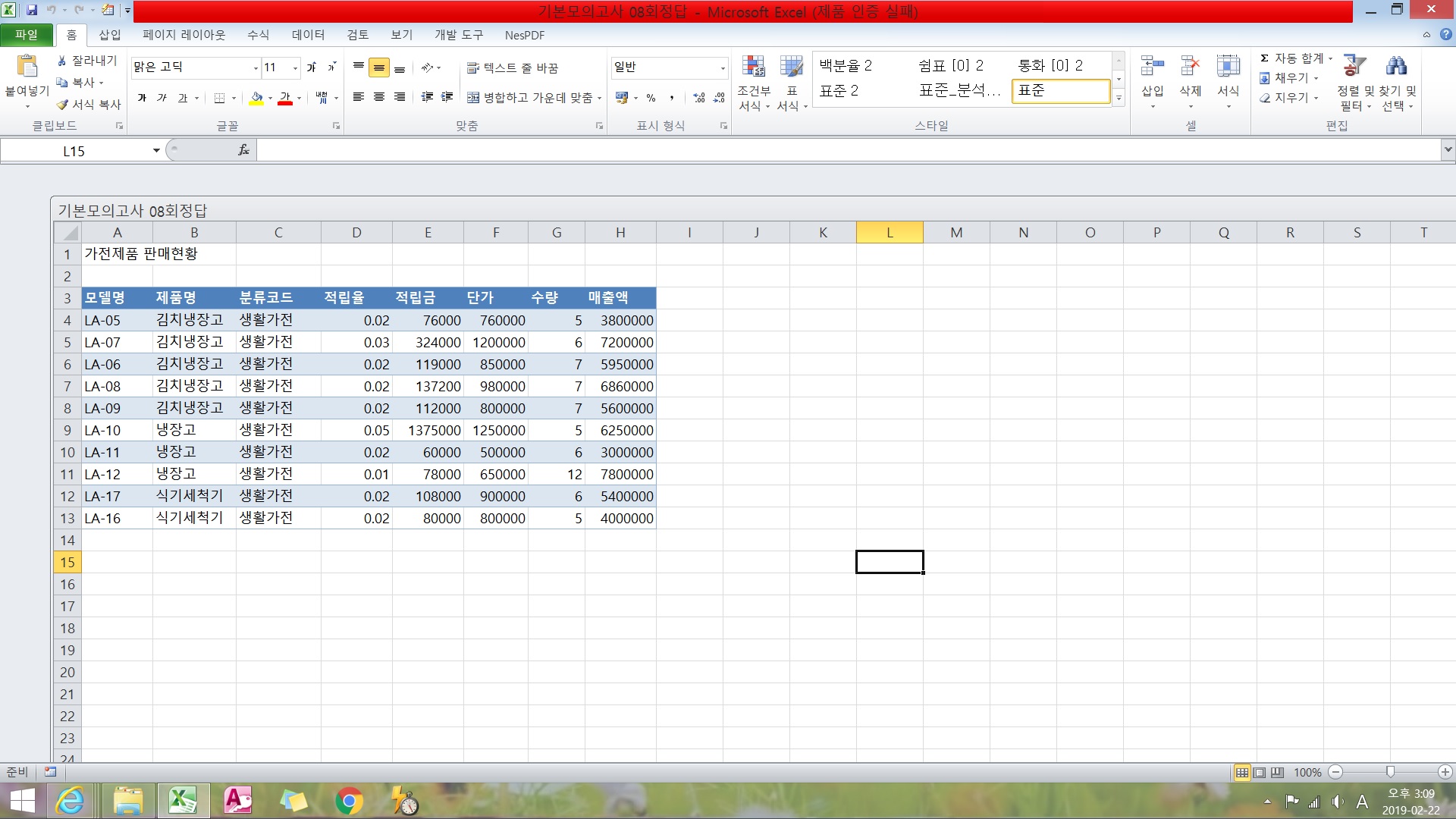Select cell H4 containing 3800000

click(x=620, y=321)
